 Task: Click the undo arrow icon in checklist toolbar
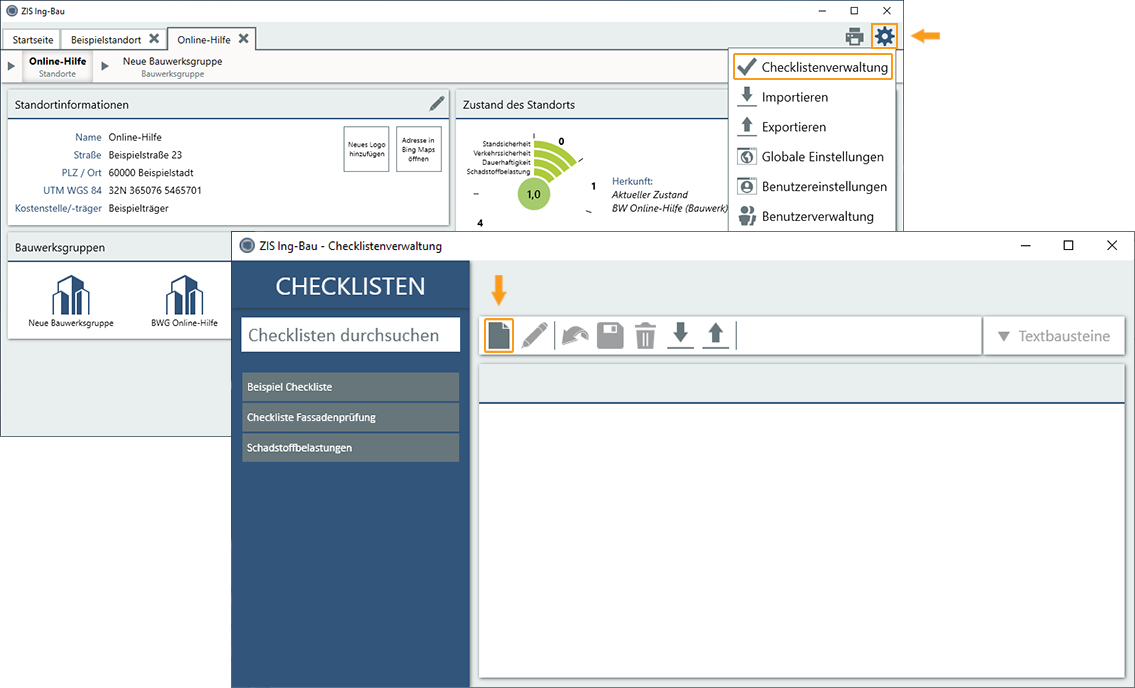tap(574, 335)
